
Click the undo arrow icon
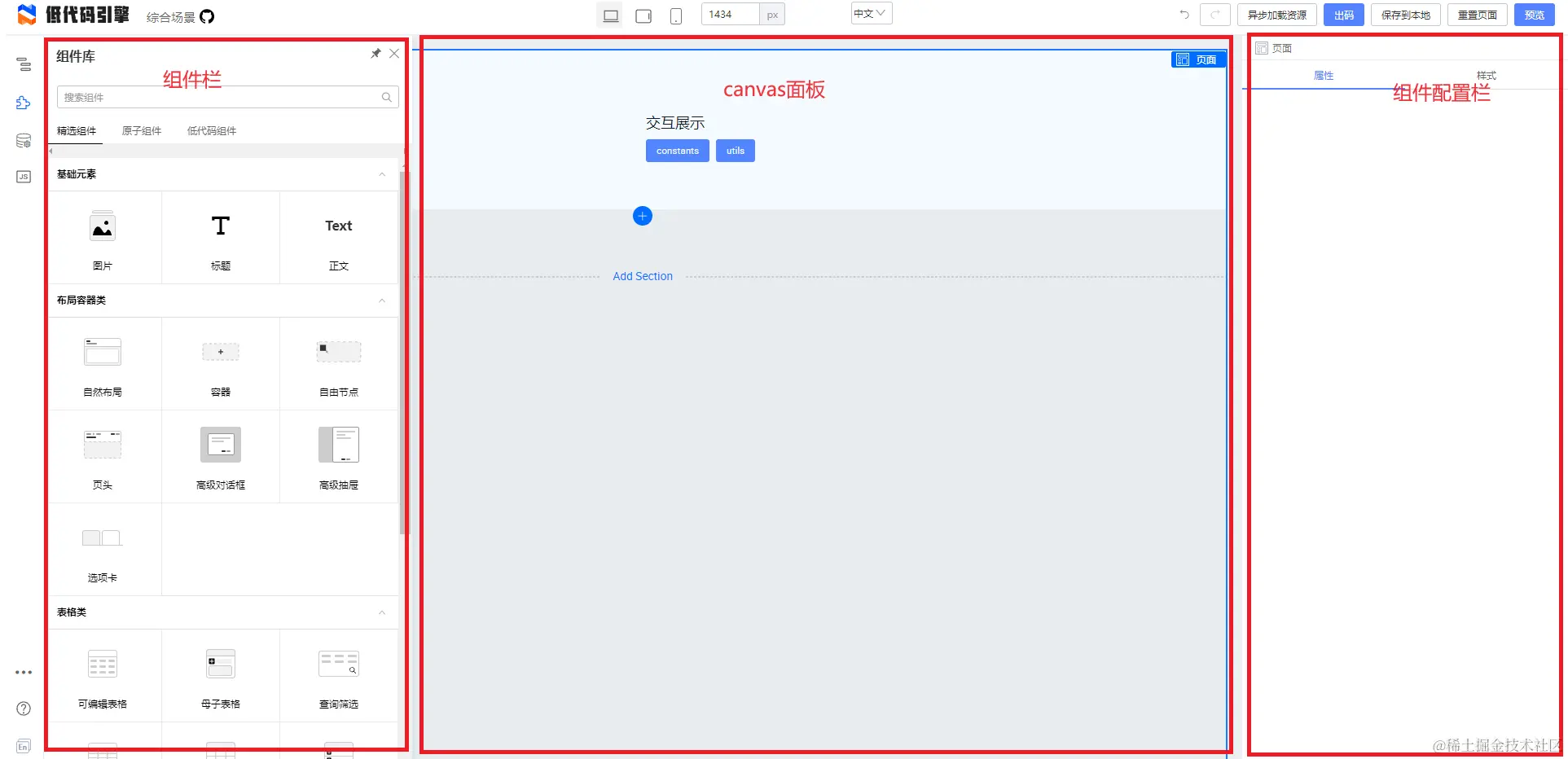[x=1184, y=14]
